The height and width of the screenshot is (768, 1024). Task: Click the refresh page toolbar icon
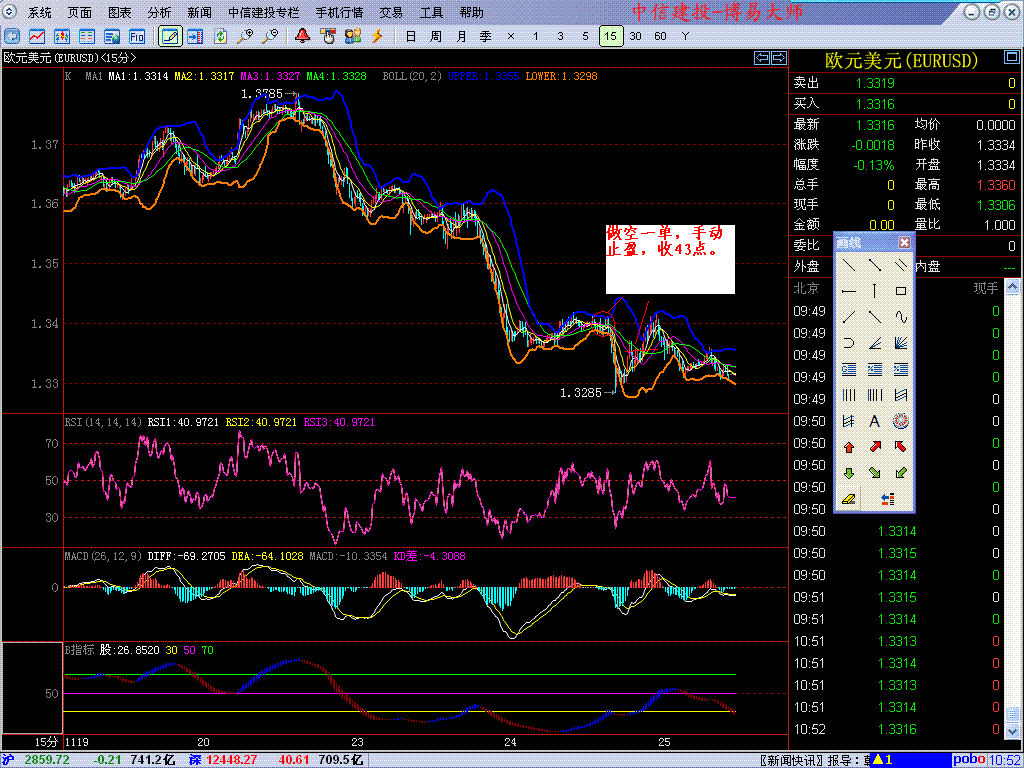tap(220, 36)
